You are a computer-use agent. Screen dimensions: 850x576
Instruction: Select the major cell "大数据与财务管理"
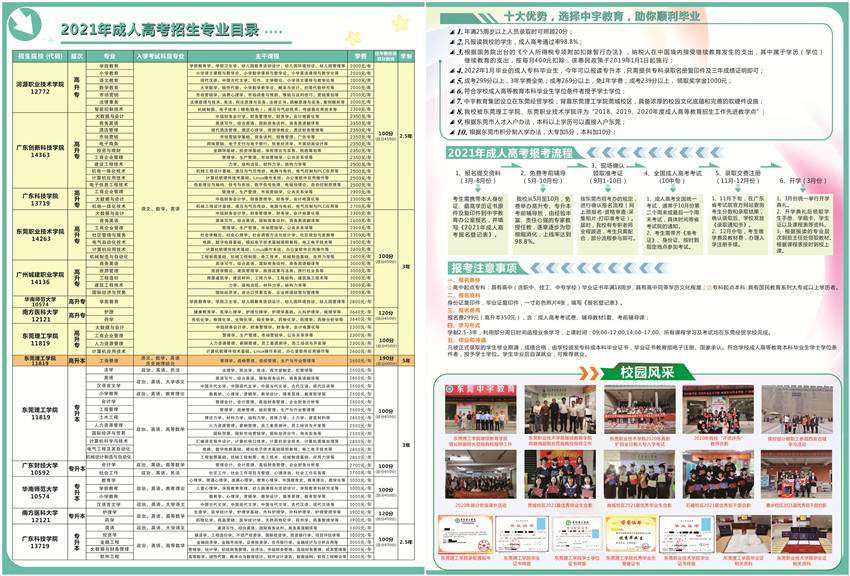pyautogui.click(x=110, y=549)
